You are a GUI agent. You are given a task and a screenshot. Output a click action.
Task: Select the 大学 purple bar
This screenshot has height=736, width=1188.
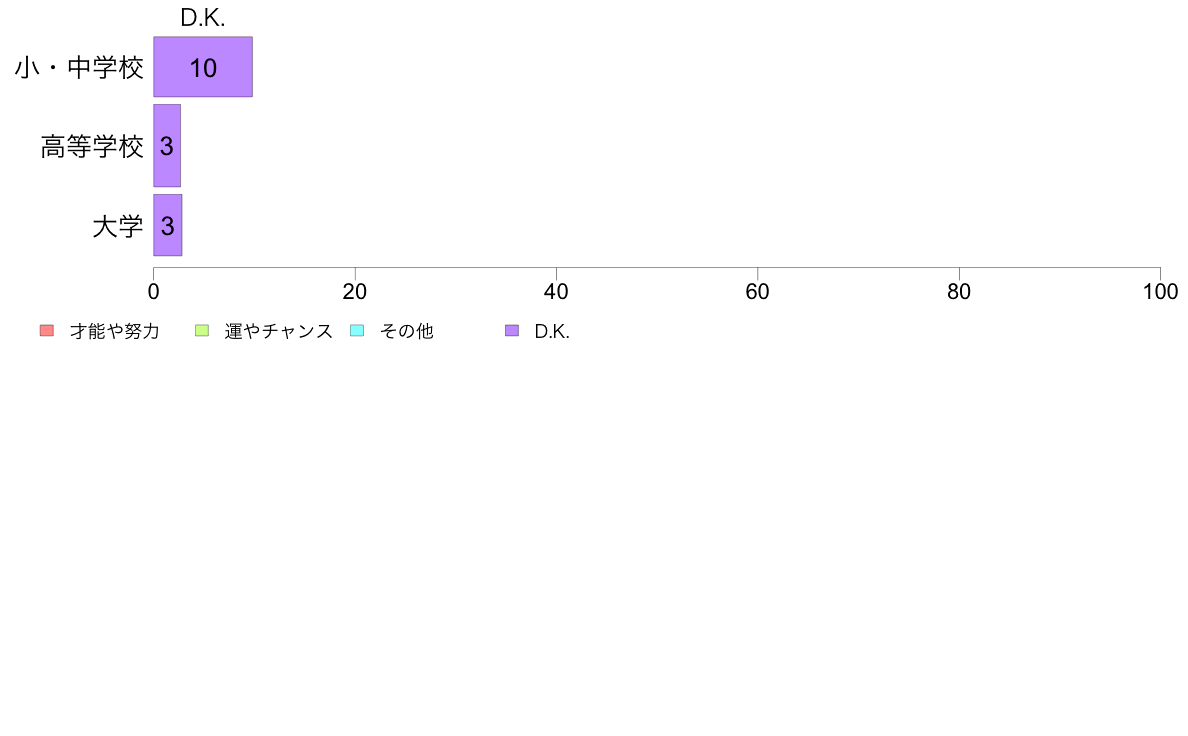coord(167,225)
